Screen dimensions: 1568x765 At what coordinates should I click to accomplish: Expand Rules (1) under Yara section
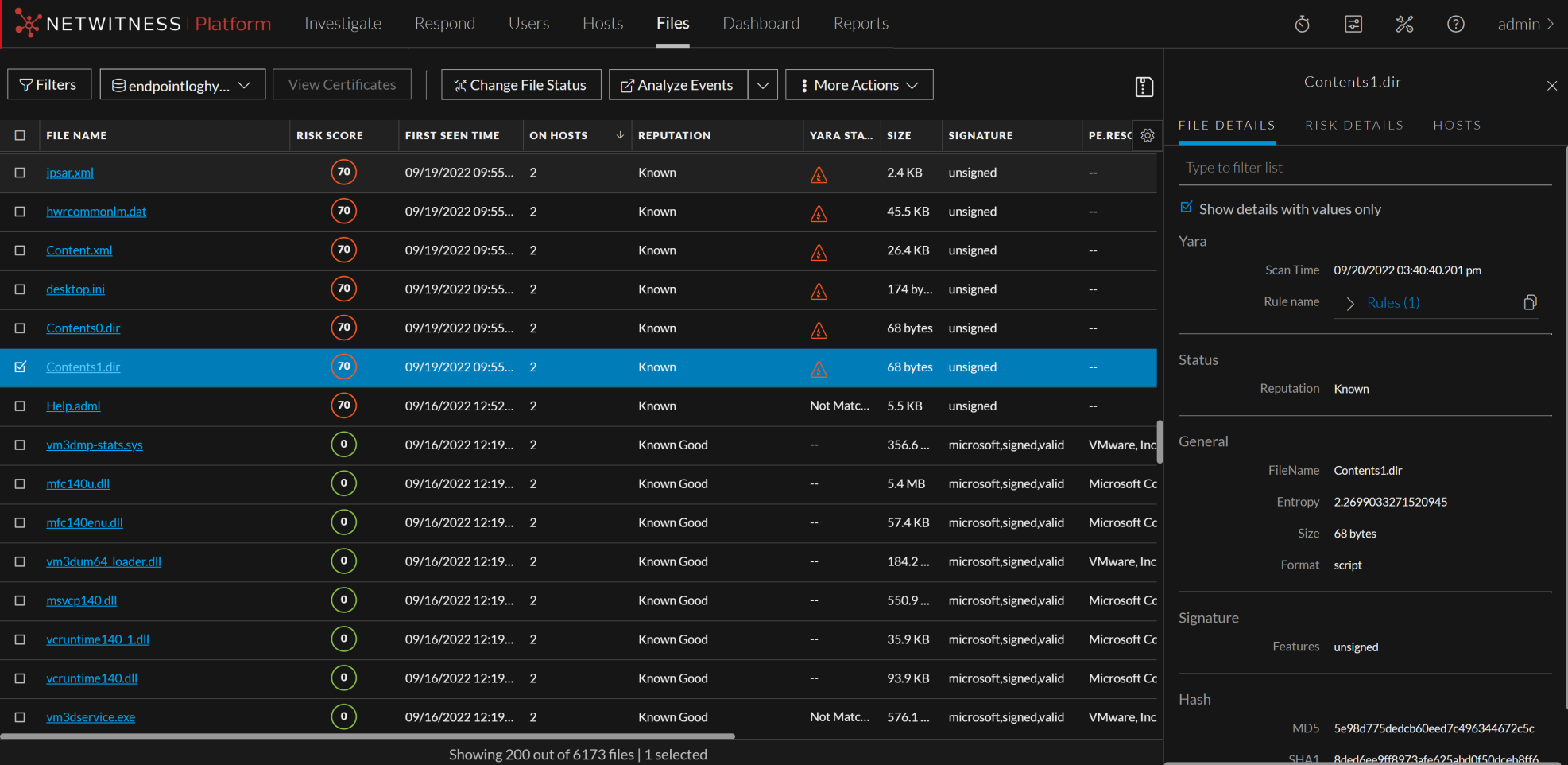coord(1349,303)
